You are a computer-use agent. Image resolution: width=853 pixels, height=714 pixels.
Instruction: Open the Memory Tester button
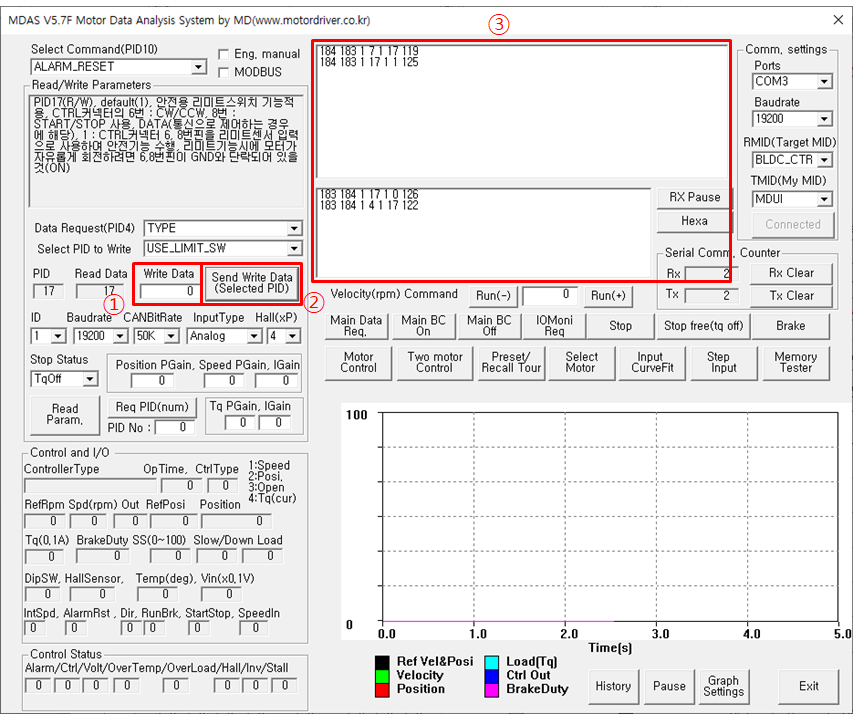(x=795, y=362)
